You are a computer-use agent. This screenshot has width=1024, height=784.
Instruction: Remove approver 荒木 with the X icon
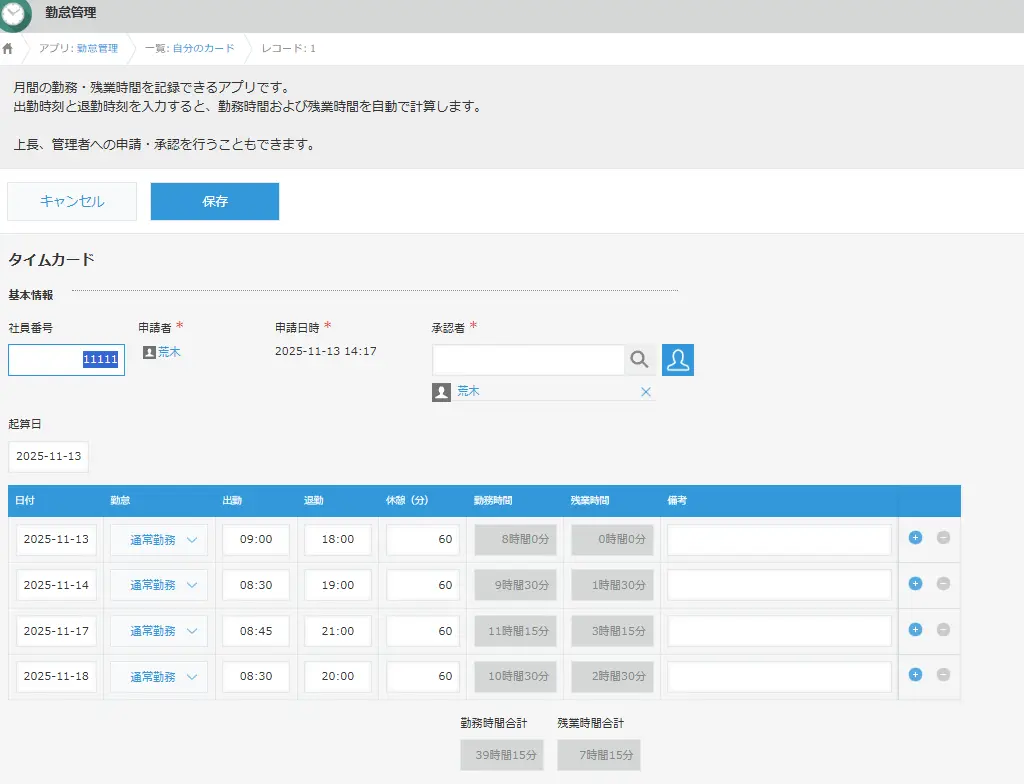(x=645, y=392)
